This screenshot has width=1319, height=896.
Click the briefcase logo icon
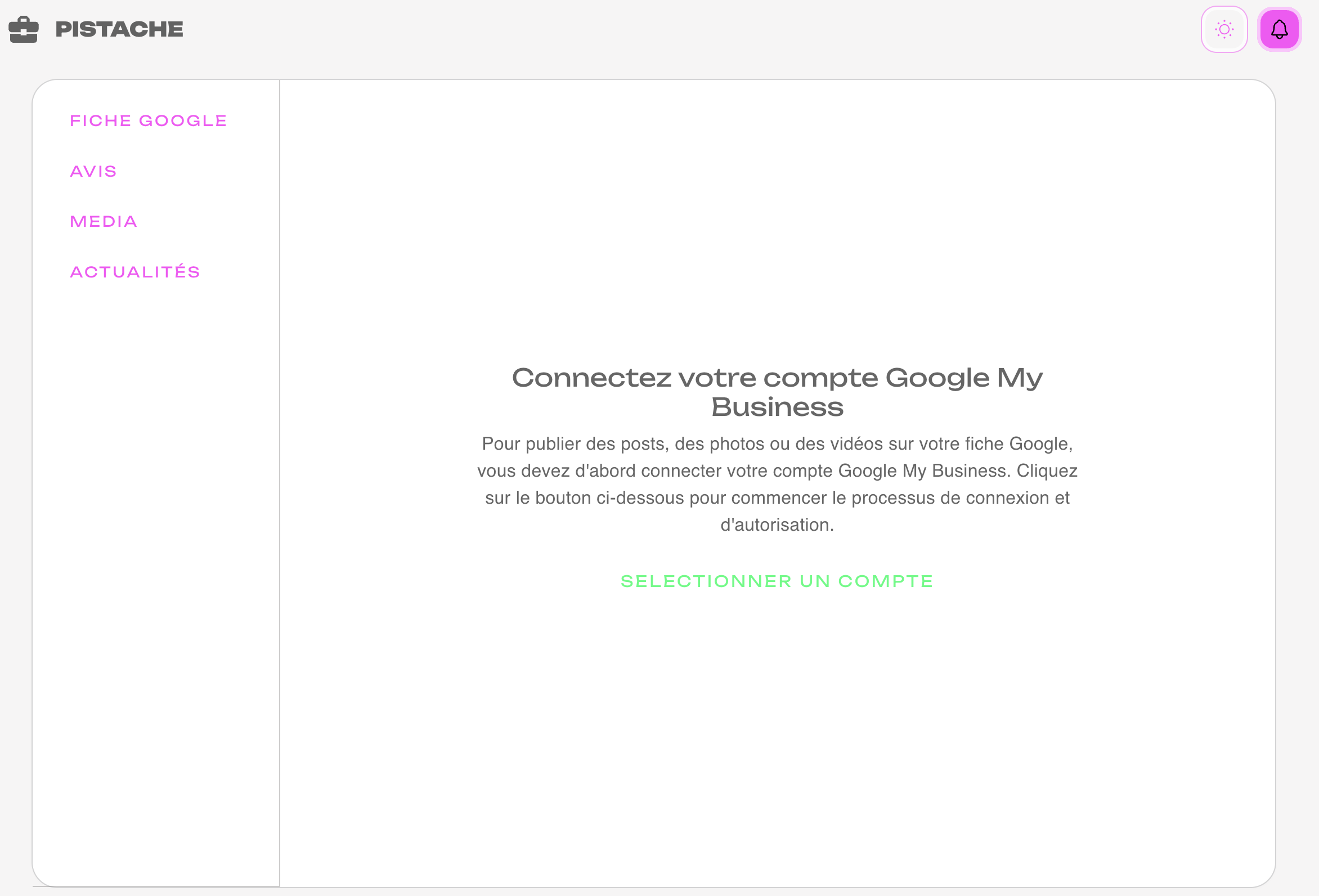pyautogui.click(x=23, y=29)
